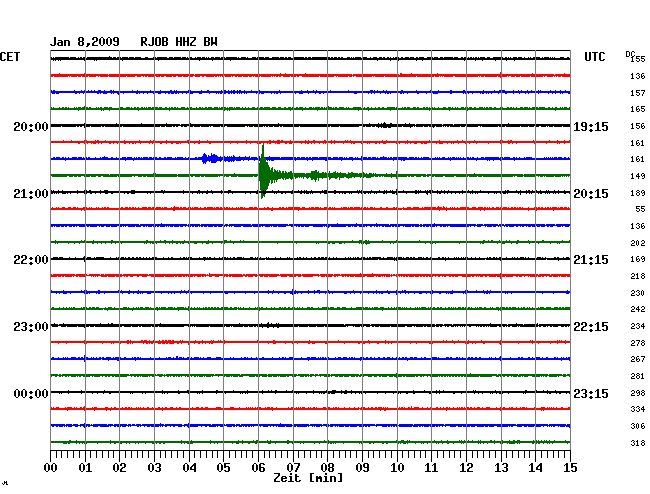
Task: Click minute axis tick label "15"
Action: [570, 468]
